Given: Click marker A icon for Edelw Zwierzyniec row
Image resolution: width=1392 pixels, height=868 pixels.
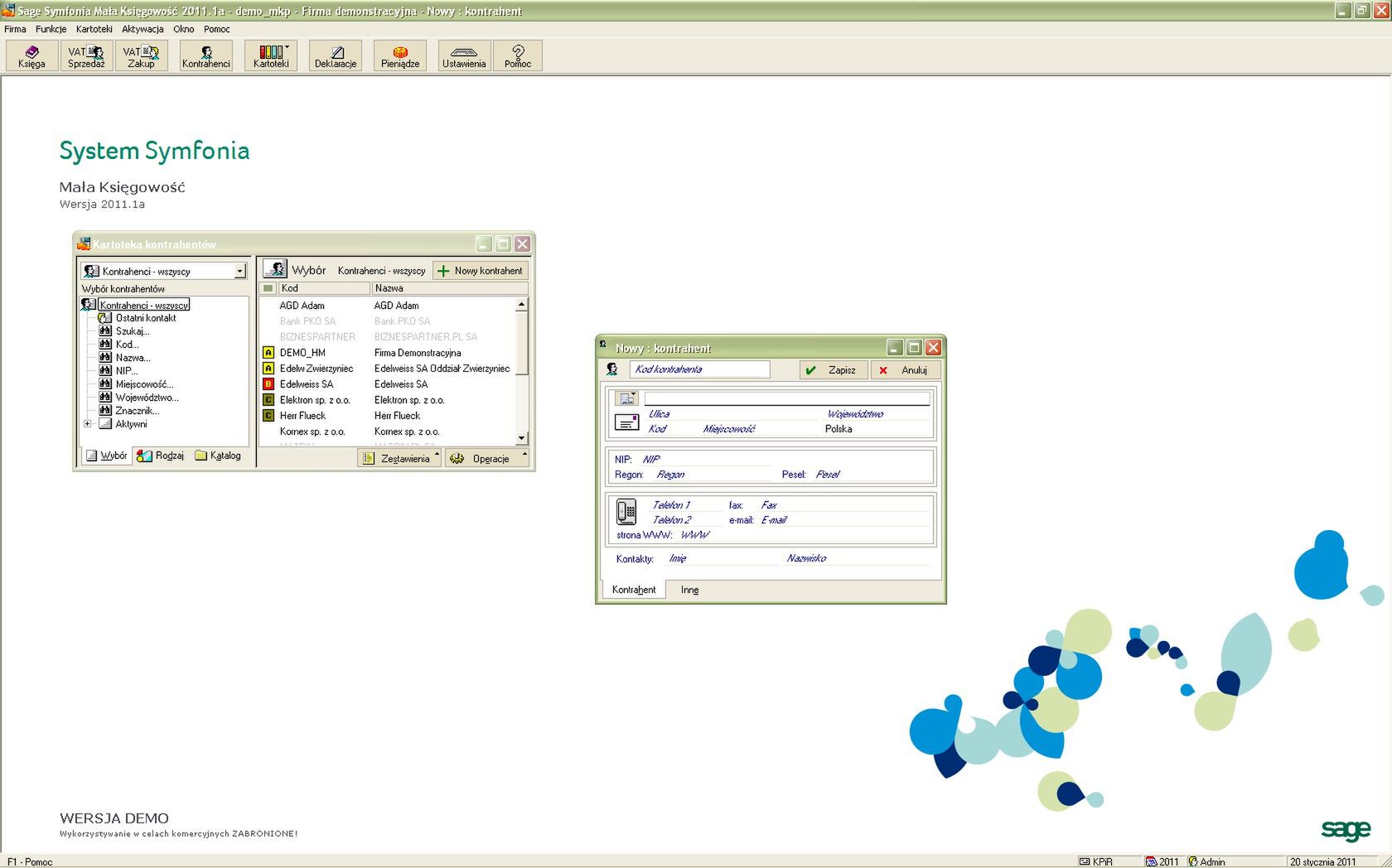Looking at the screenshot, I should point(268,369).
